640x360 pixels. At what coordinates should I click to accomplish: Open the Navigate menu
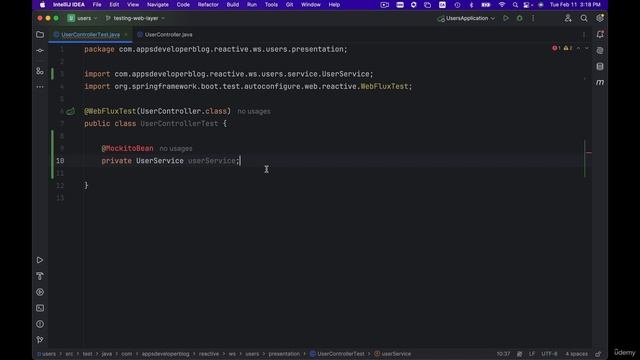coord(158,5)
